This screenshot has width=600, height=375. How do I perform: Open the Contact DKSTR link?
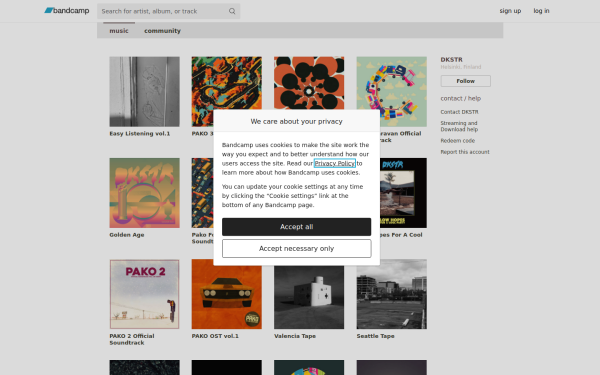[x=459, y=112]
